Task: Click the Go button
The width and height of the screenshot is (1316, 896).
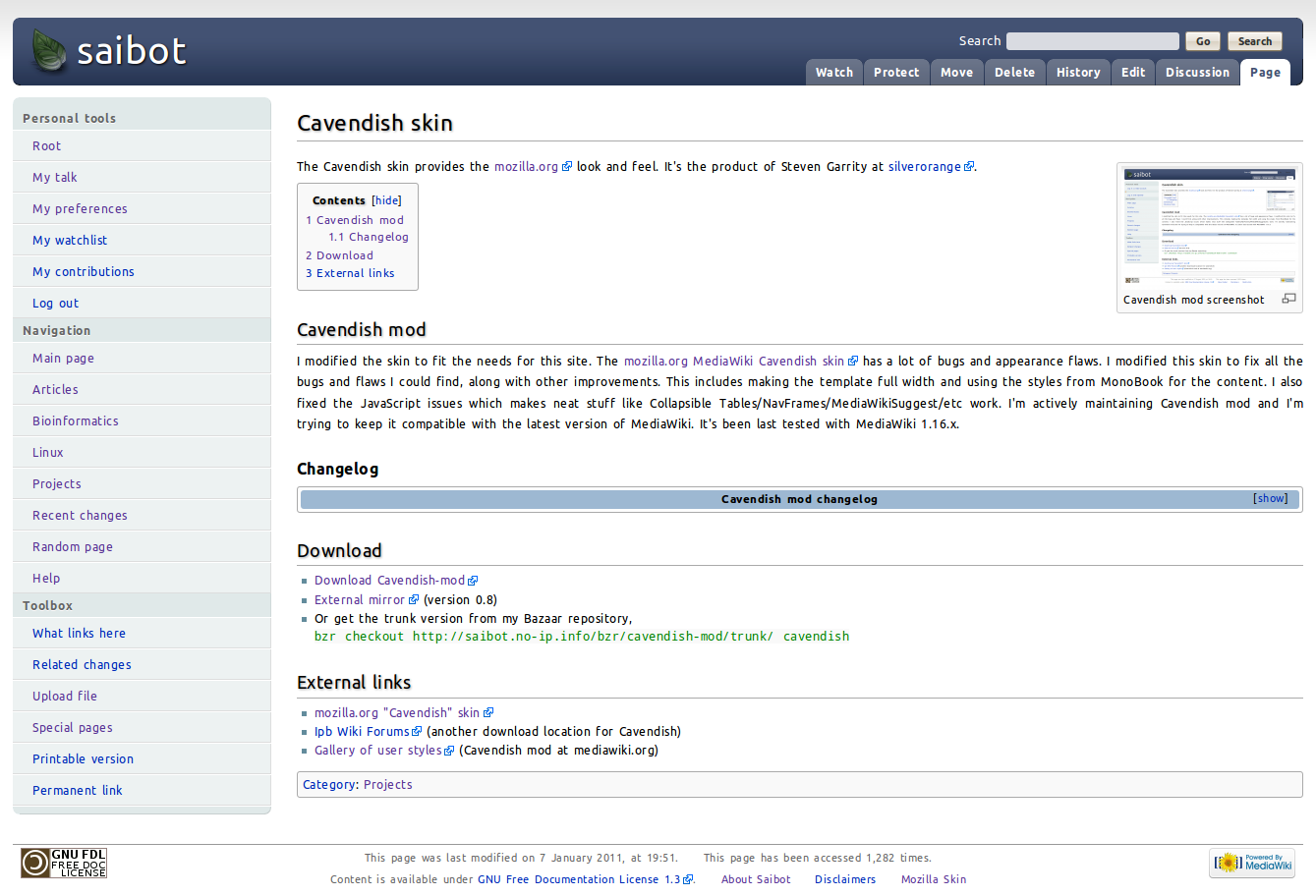Action: pyautogui.click(x=1203, y=41)
